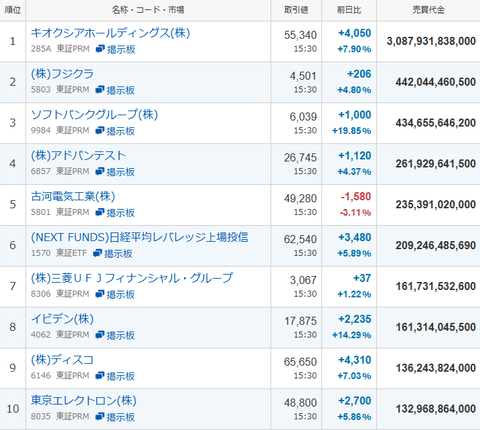Open the 掲示板 icon for 日経平均レバレッジ上場投信
The width and height of the screenshot is (480, 430).
113,254
